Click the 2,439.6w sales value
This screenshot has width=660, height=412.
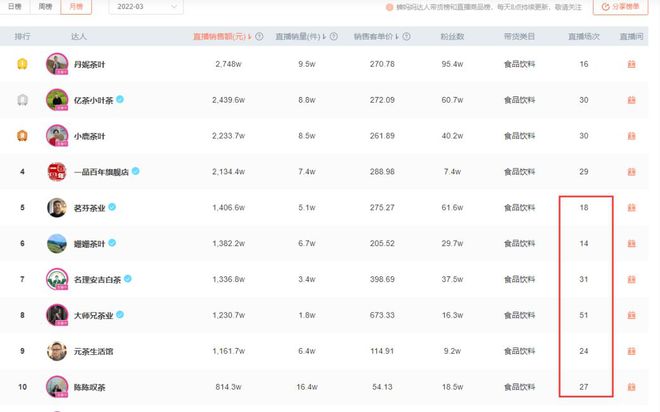[229, 100]
